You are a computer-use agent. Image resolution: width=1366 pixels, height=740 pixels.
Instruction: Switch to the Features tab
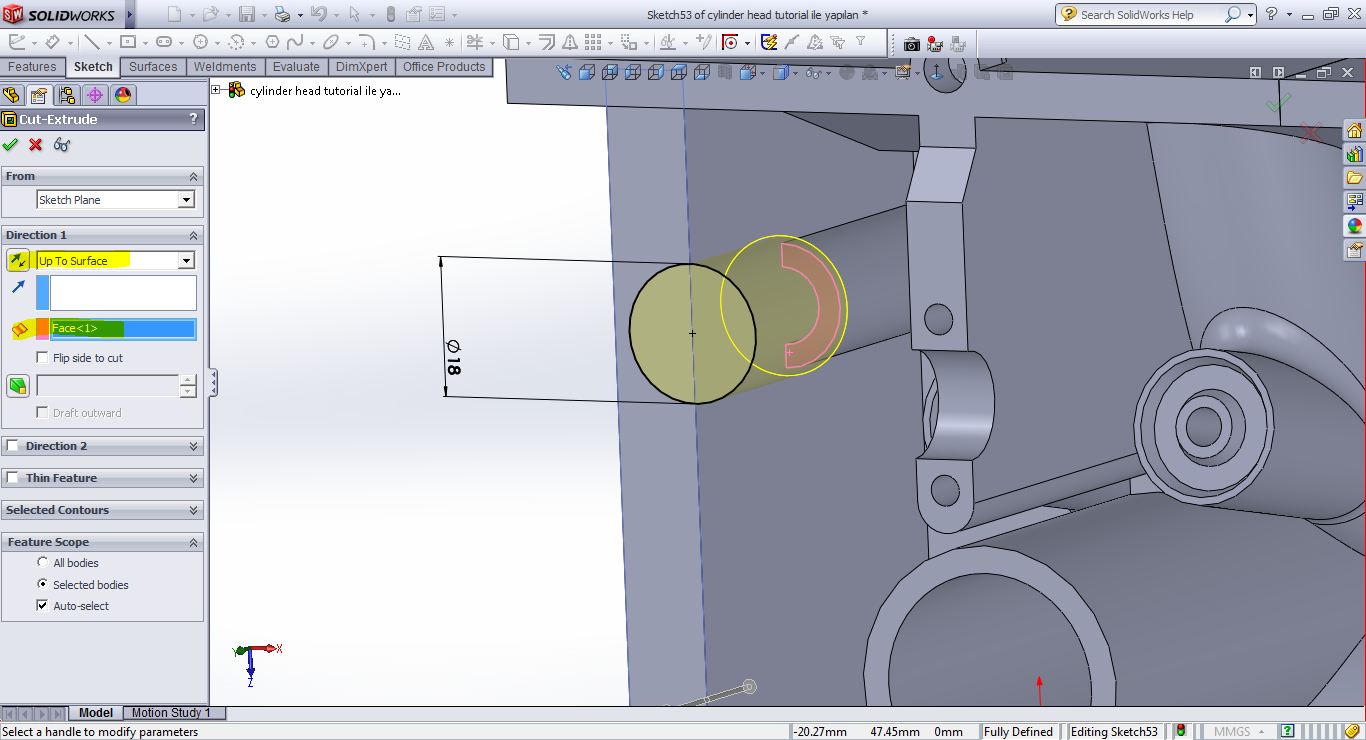[x=32, y=67]
